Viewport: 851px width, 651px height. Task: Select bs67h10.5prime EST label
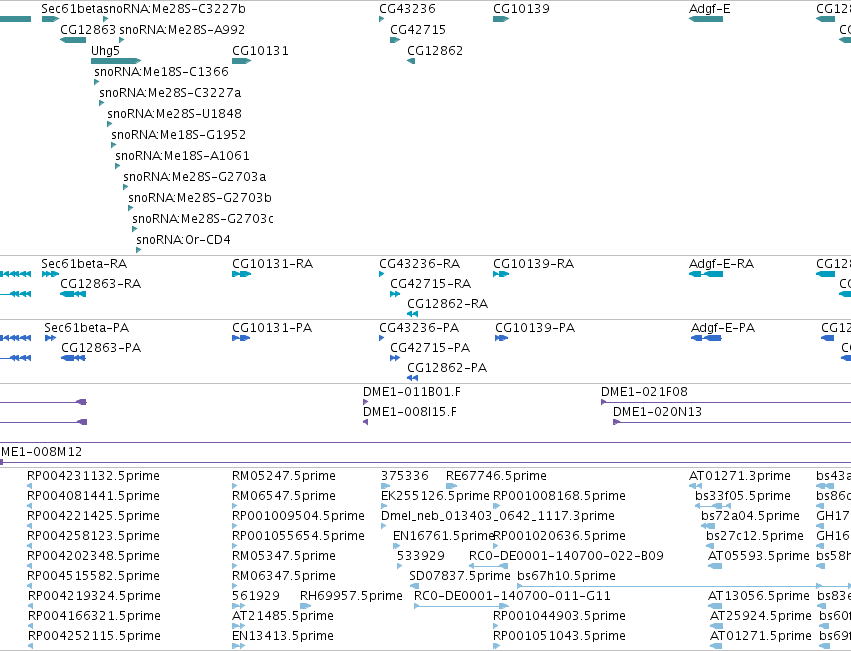point(567,576)
